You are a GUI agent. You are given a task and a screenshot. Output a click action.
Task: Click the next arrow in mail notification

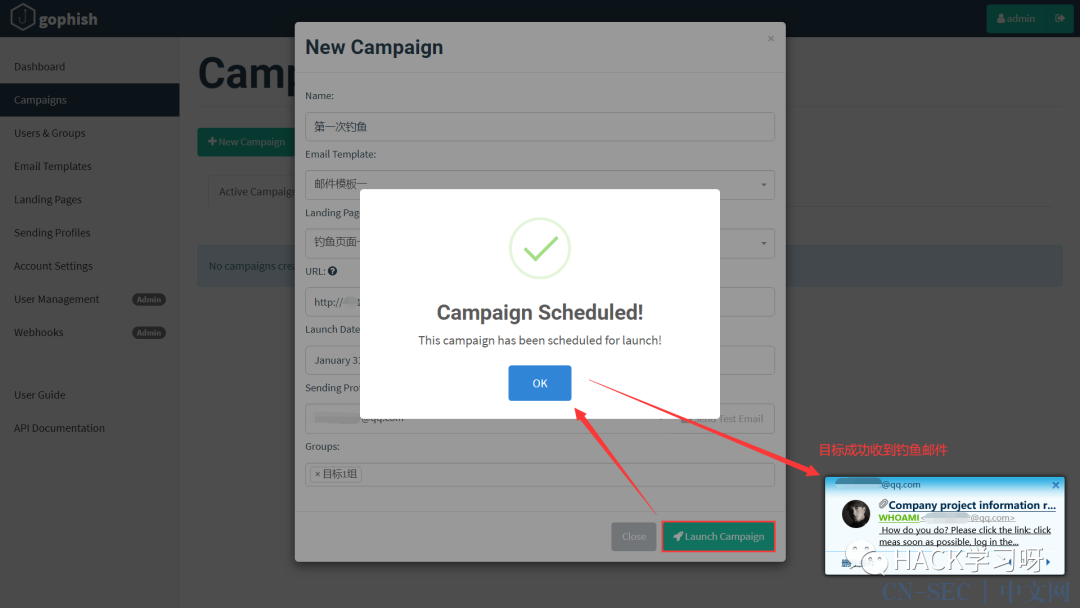[x=1047, y=563]
